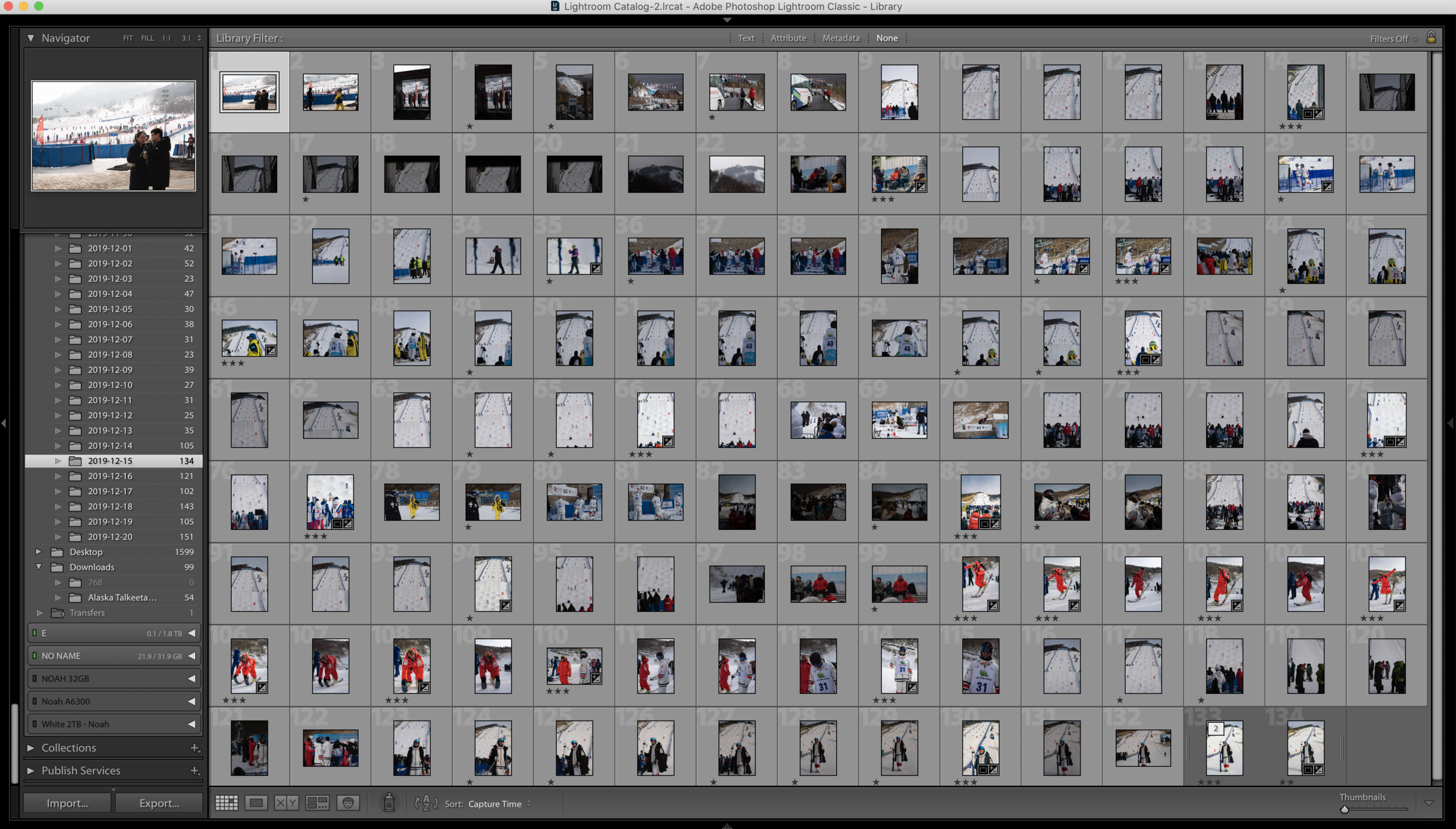
Task: Reverse sort direction with A-Z icon
Action: (x=426, y=803)
